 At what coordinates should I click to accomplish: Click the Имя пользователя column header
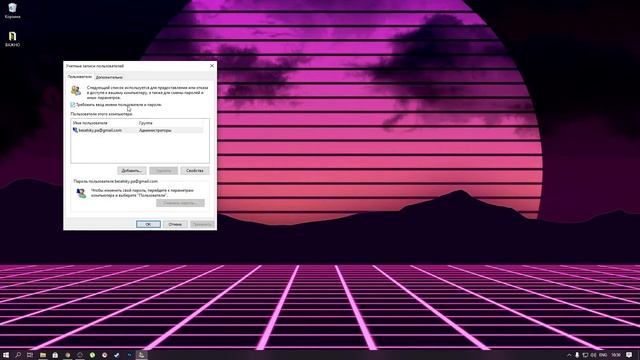coord(90,123)
